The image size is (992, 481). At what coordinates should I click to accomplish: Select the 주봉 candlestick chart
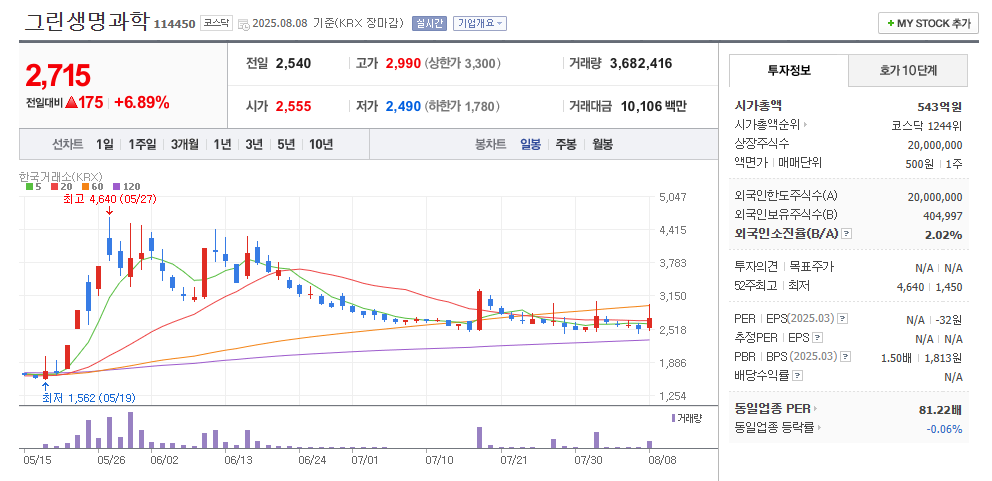tap(566, 144)
